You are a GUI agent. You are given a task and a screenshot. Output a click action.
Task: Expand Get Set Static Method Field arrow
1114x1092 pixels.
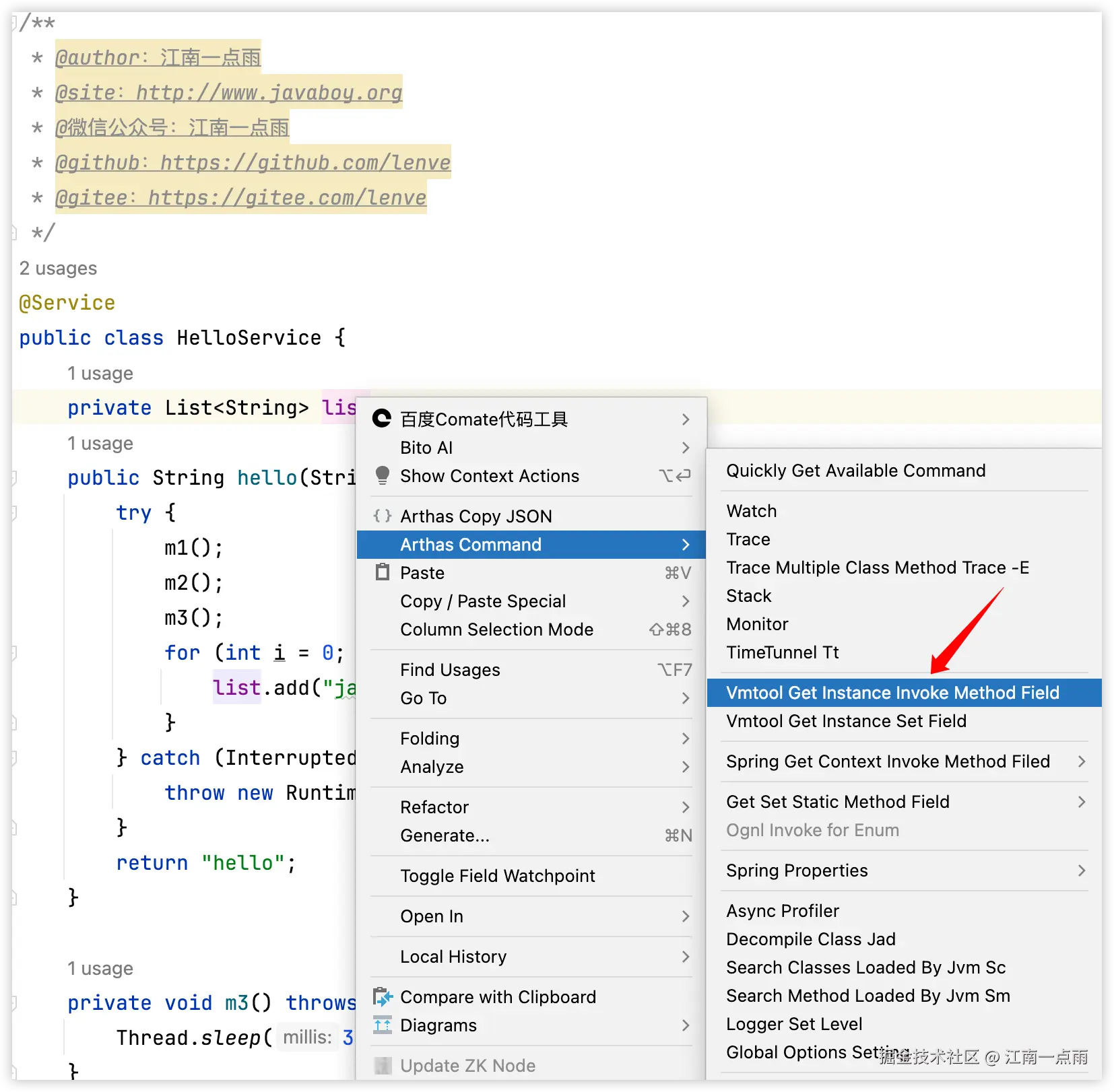coord(1081,802)
